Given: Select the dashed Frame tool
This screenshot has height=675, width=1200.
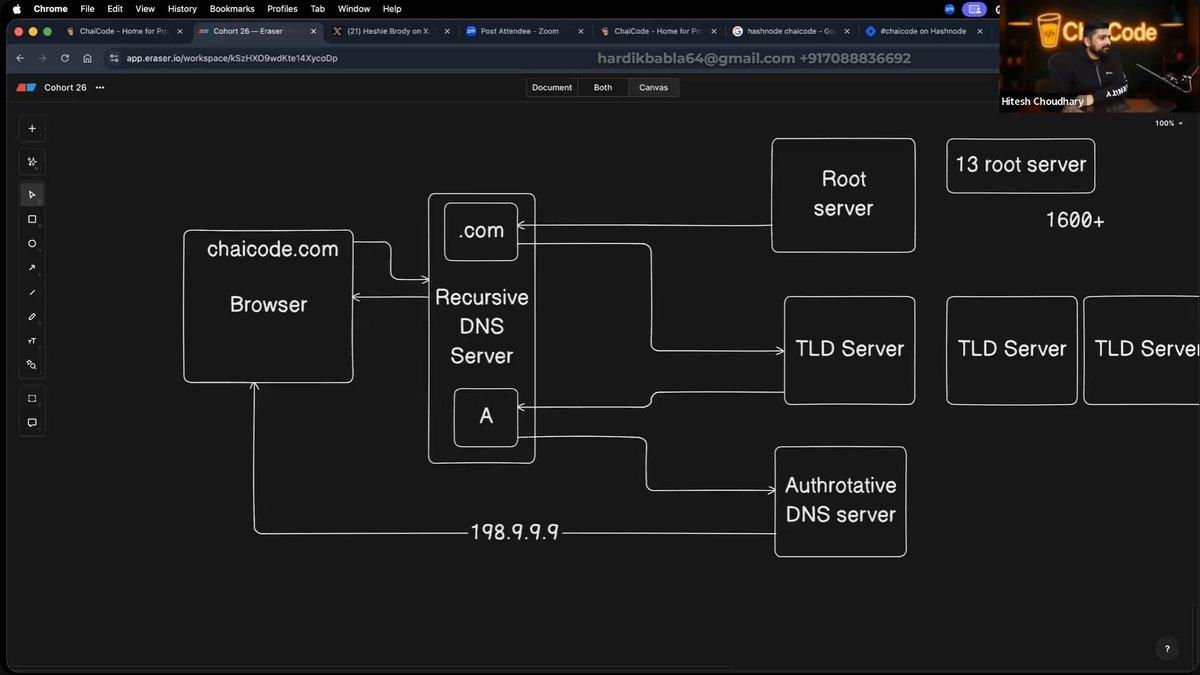Looking at the screenshot, I should [x=32, y=399].
